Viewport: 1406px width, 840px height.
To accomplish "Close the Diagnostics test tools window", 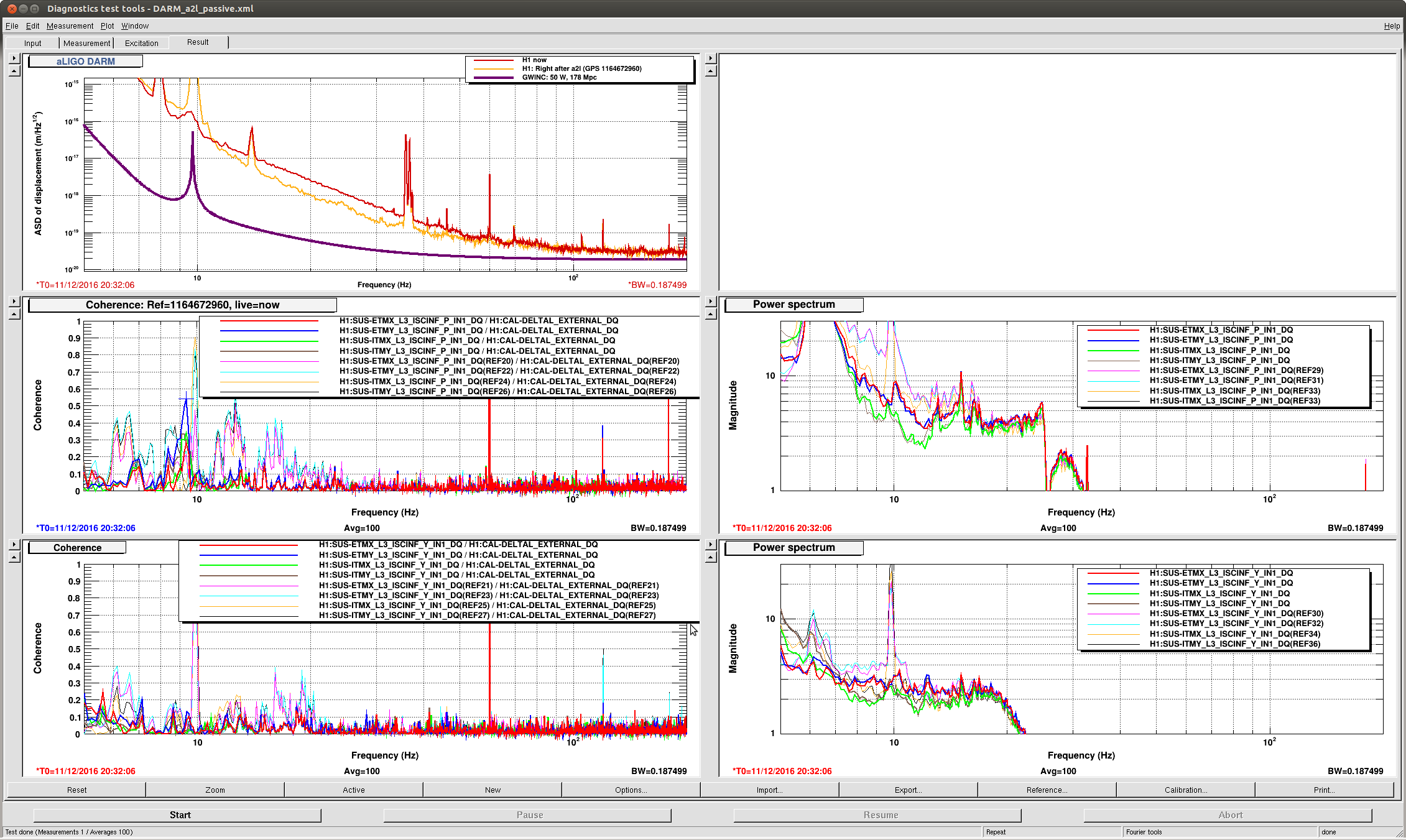I will pos(12,9).
